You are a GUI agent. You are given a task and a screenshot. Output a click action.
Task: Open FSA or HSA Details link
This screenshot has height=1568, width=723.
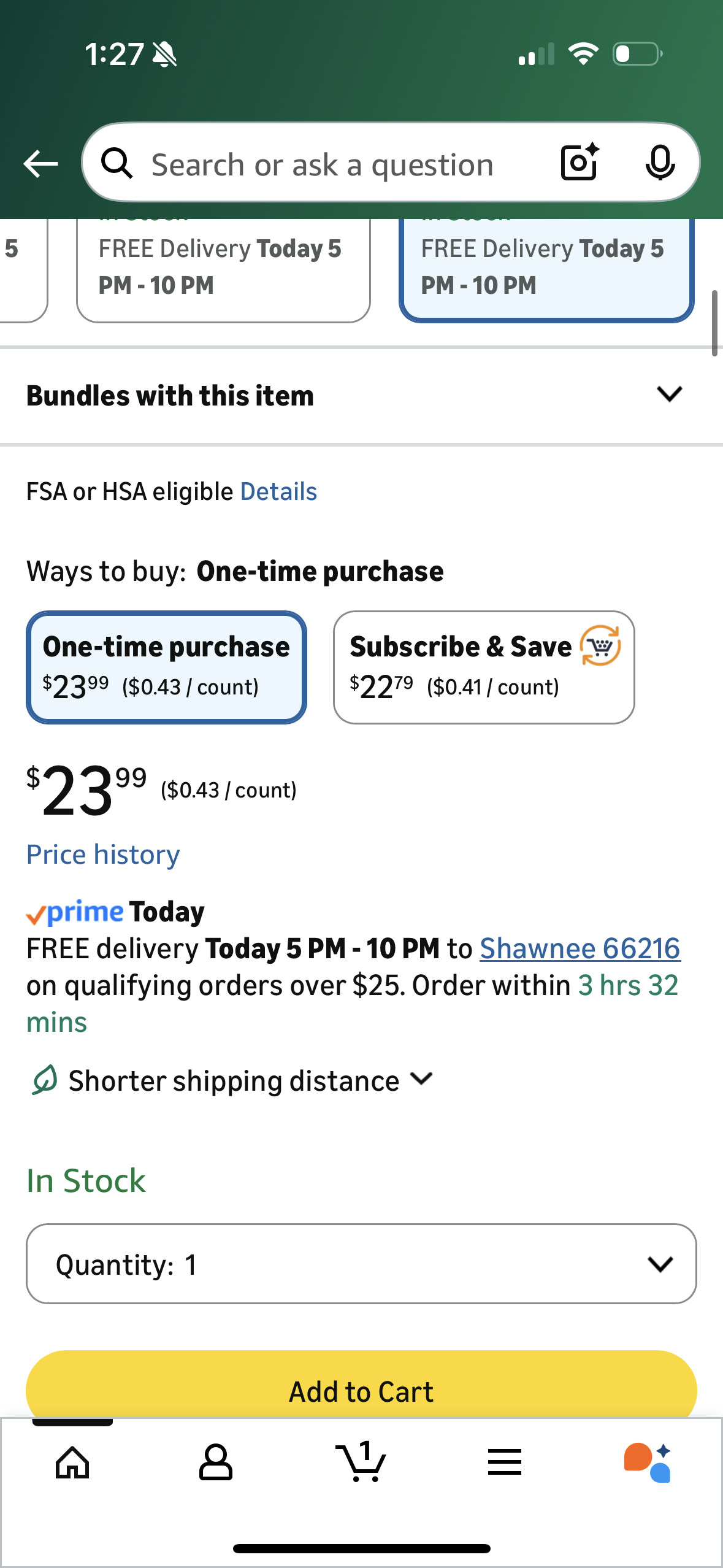pos(278,491)
